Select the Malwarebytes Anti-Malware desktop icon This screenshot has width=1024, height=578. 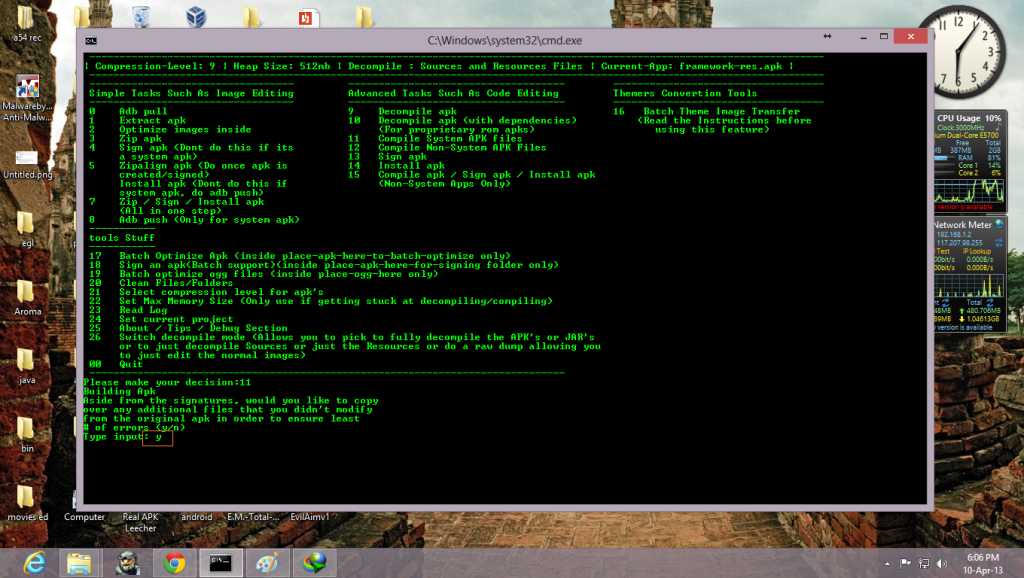(27, 98)
